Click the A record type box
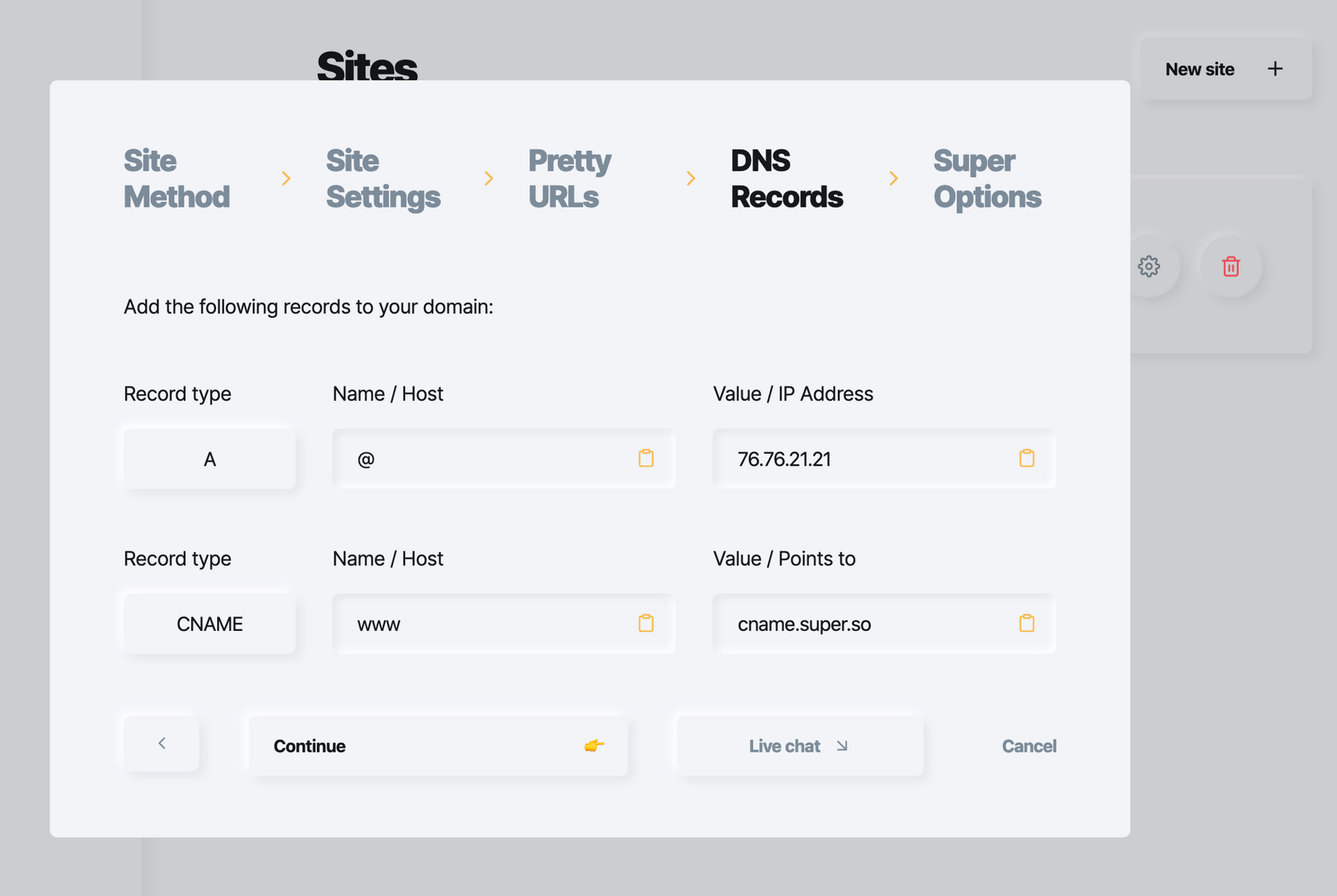 click(x=210, y=459)
